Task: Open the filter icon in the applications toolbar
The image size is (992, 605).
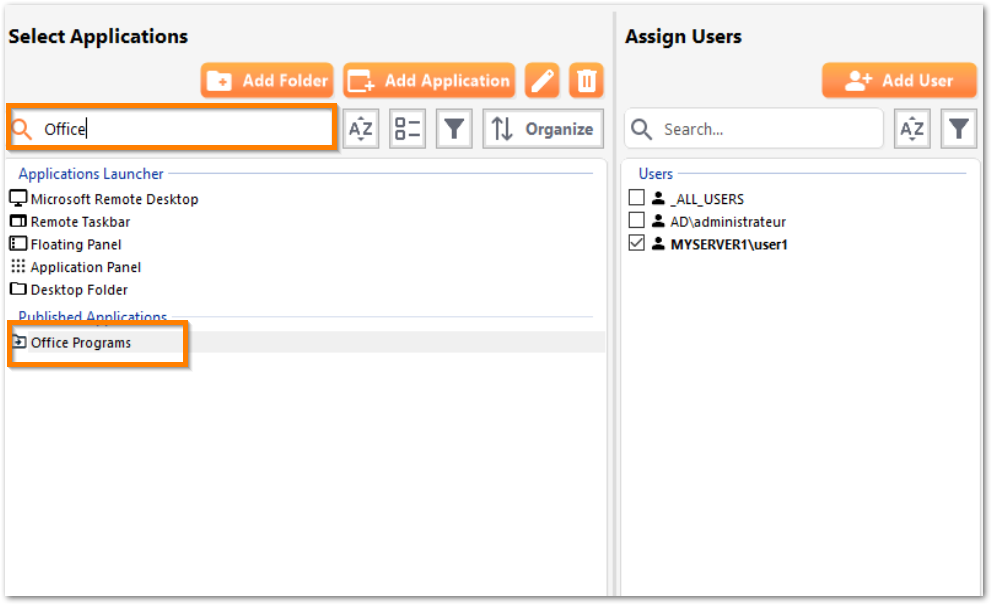Action: coord(453,128)
